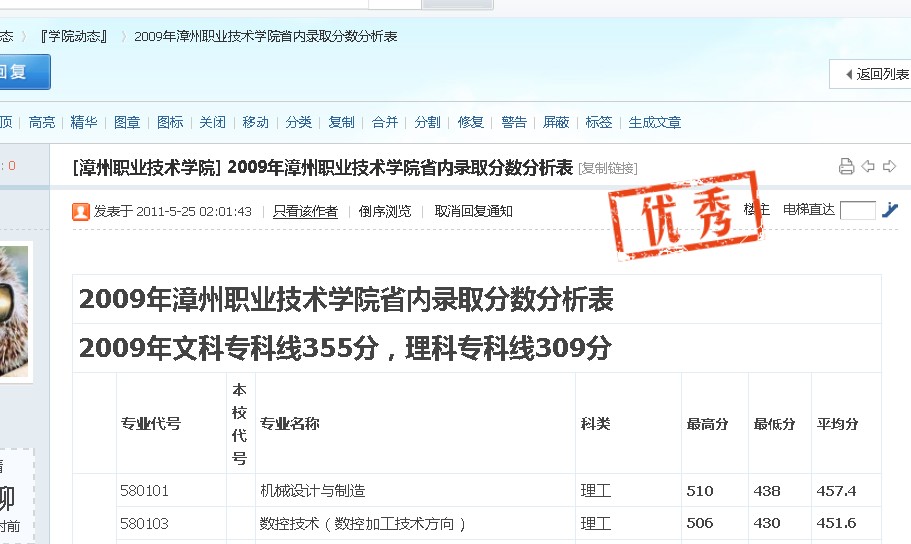Select the 标签 moderation option
The width and height of the screenshot is (911, 544).
coord(599,122)
